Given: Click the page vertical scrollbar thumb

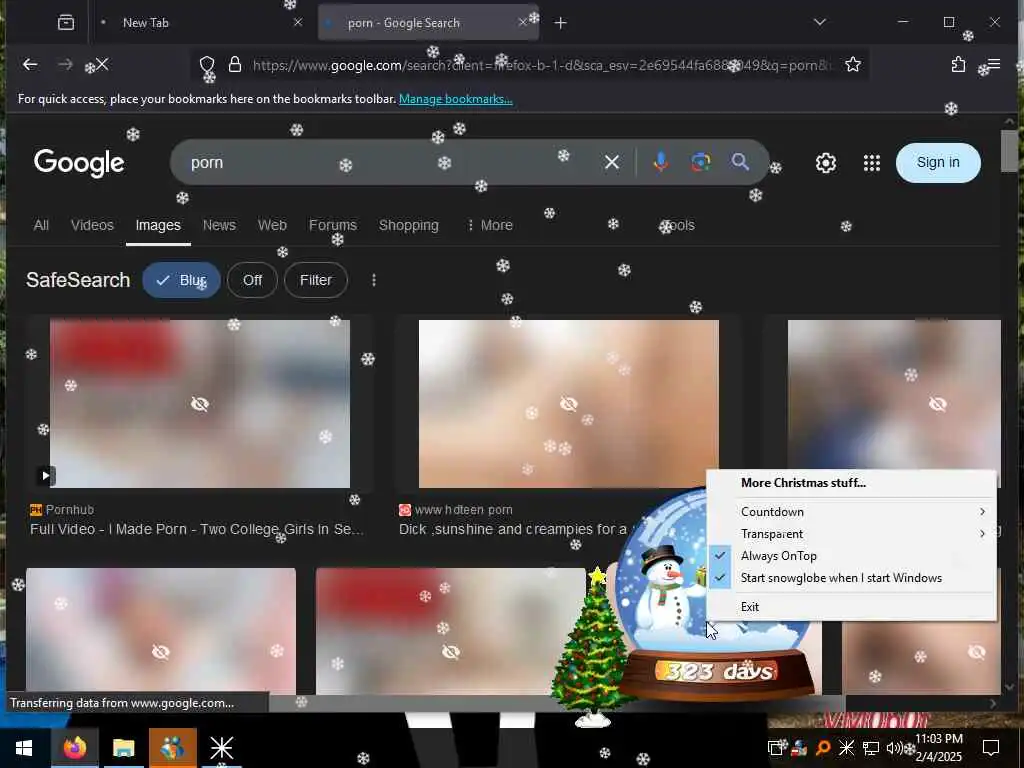Looking at the screenshot, I should click(1010, 151).
